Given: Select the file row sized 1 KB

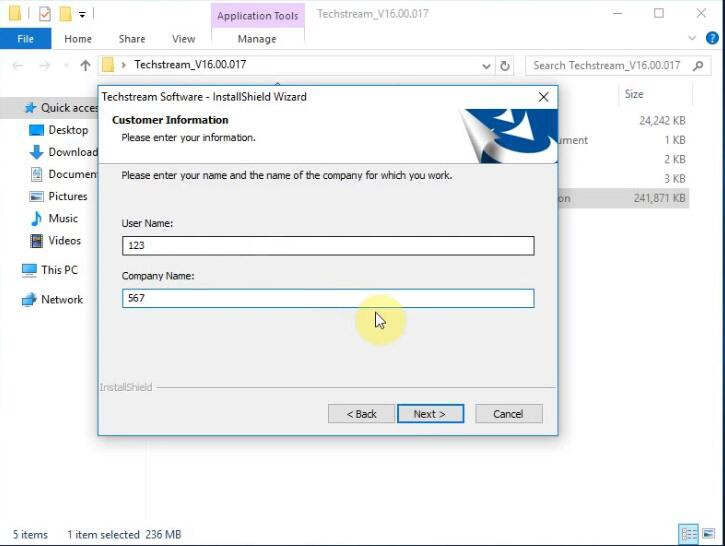Looking at the screenshot, I should (x=623, y=140).
